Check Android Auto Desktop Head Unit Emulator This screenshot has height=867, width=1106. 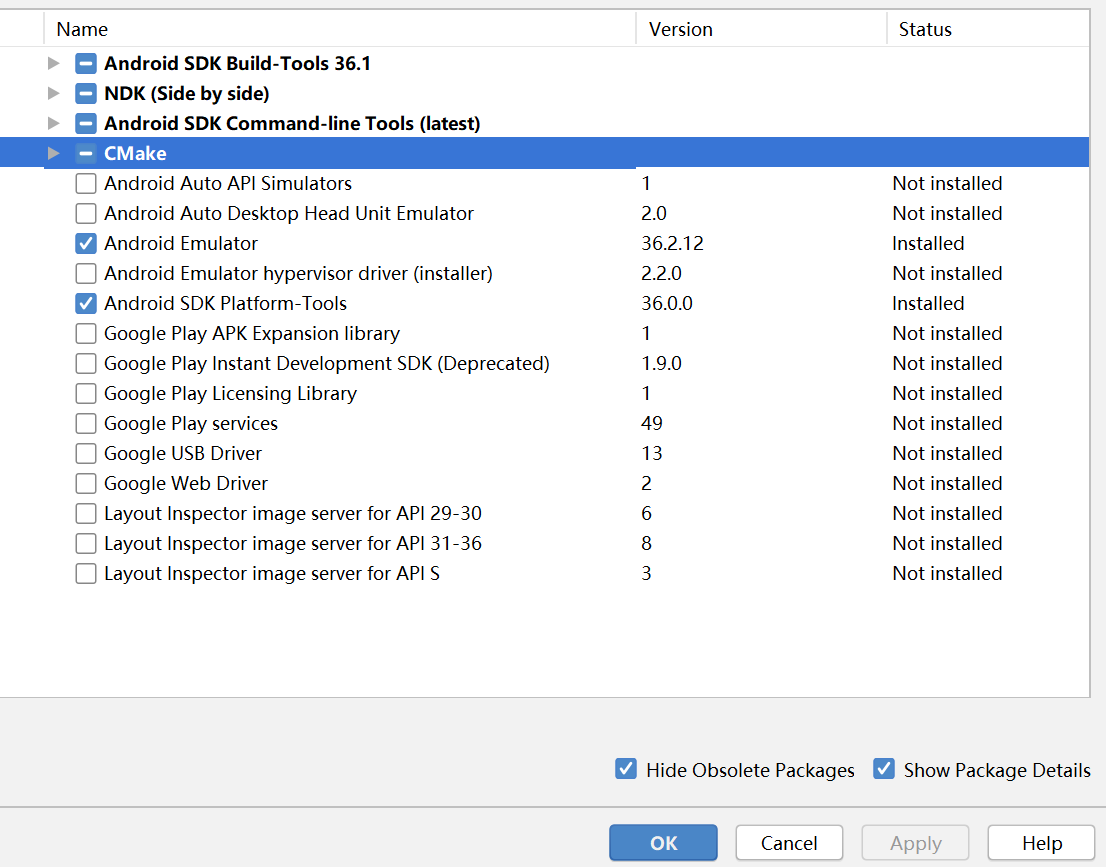pyautogui.click(x=86, y=213)
